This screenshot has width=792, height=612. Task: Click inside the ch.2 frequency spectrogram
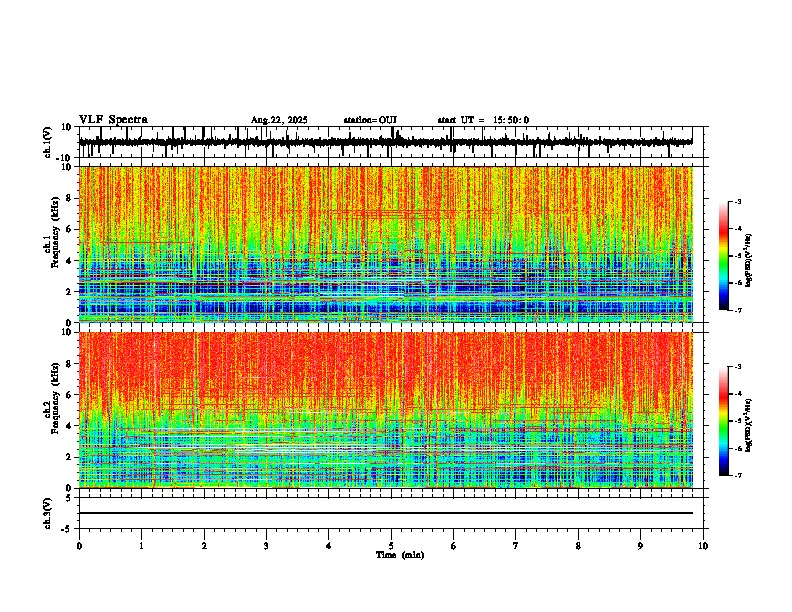click(386, 410)
